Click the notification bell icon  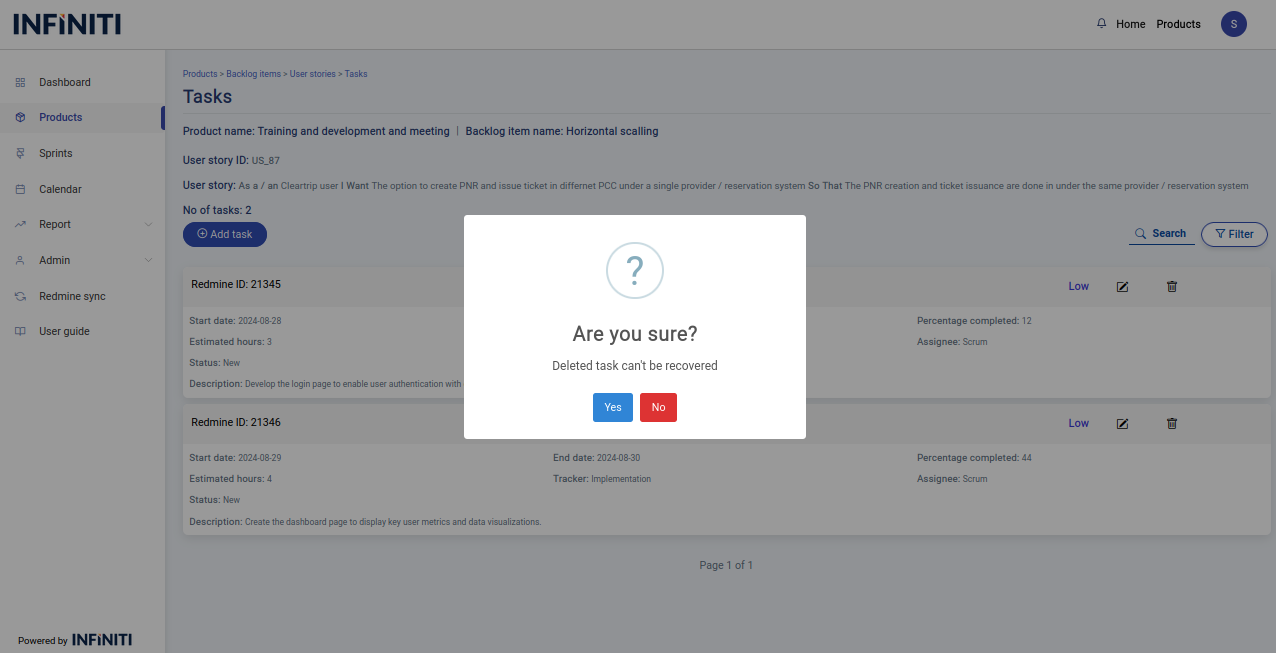(x=1102, y=24)
